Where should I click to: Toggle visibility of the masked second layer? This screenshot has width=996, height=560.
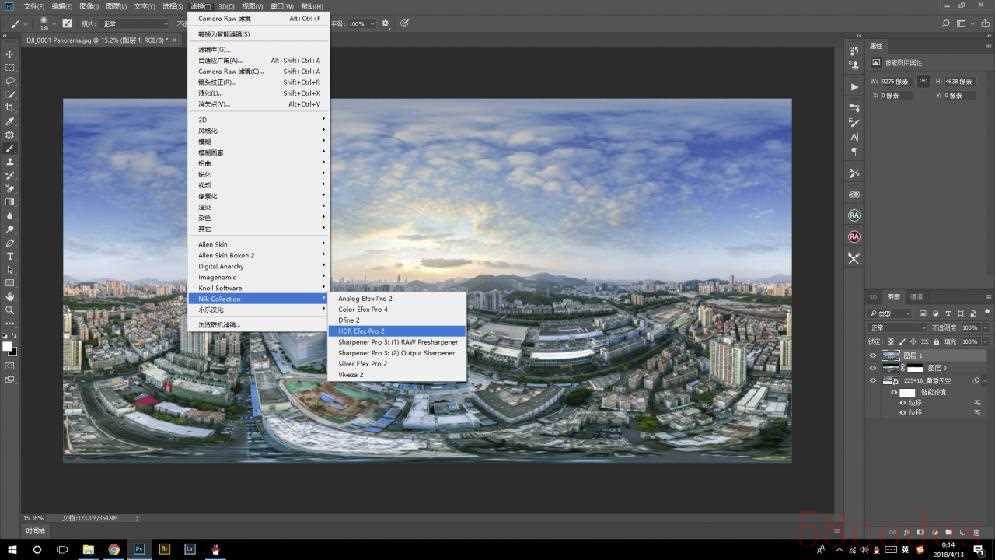coord(873,368)
